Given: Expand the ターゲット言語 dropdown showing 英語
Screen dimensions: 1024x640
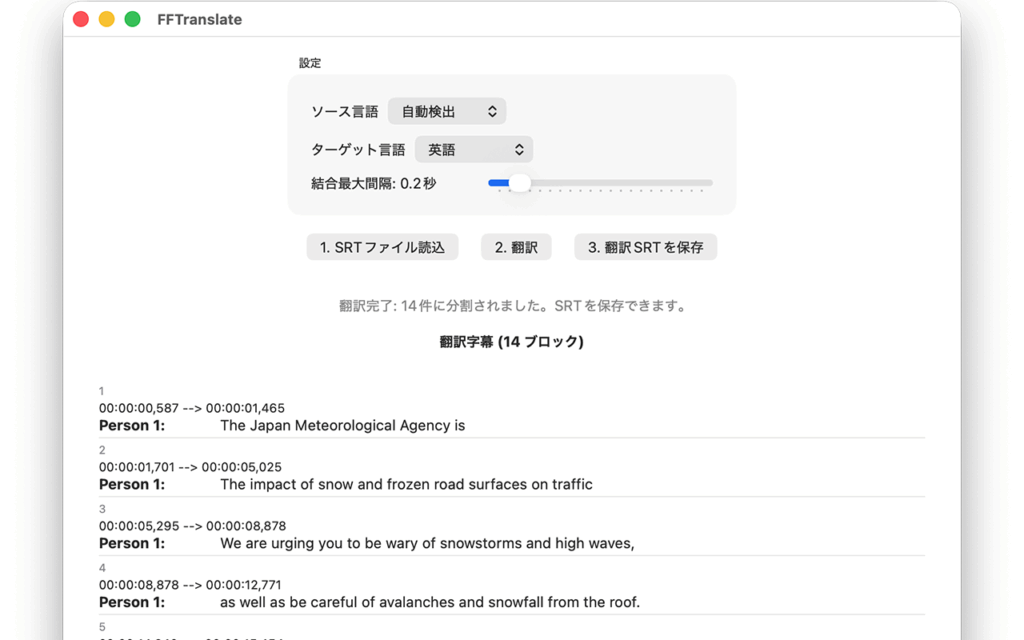Looking at the screenshot, I should pyautogui.click(x=474, y=150).
